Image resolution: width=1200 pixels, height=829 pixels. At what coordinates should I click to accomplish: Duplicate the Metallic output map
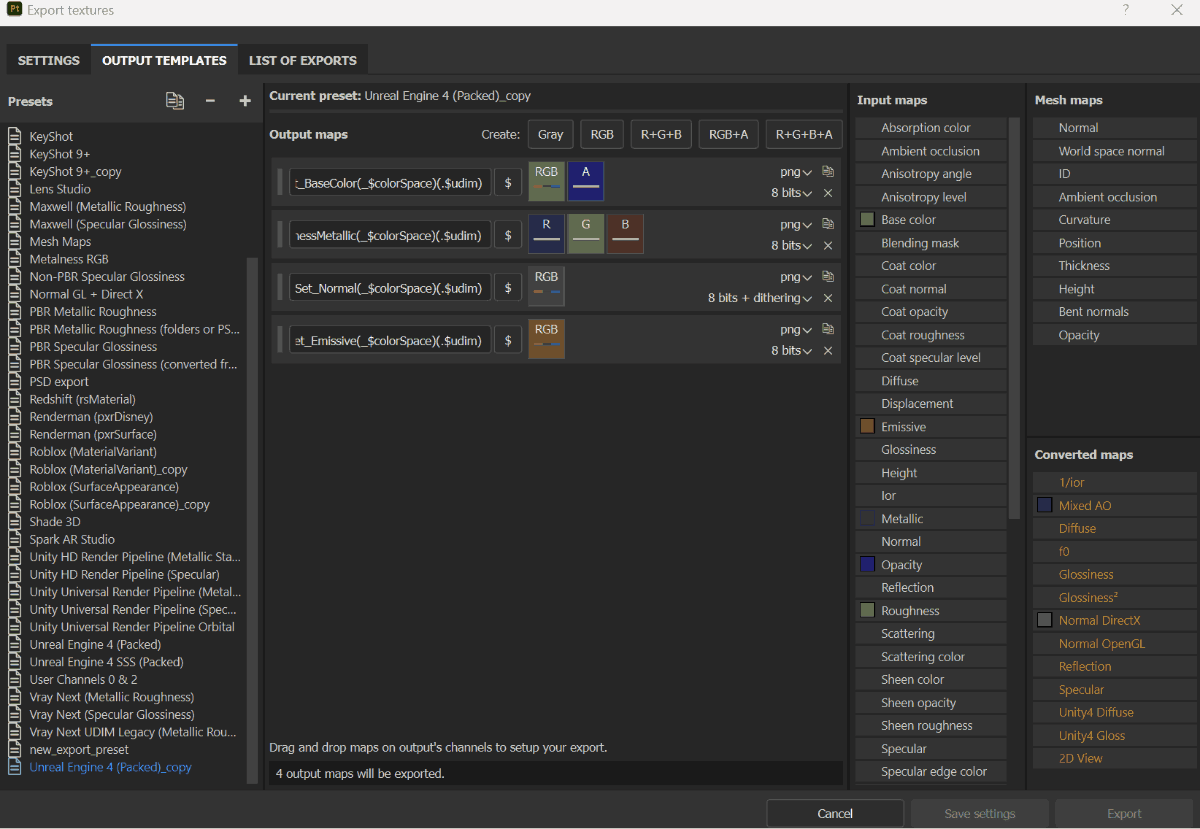pos(828,224)
